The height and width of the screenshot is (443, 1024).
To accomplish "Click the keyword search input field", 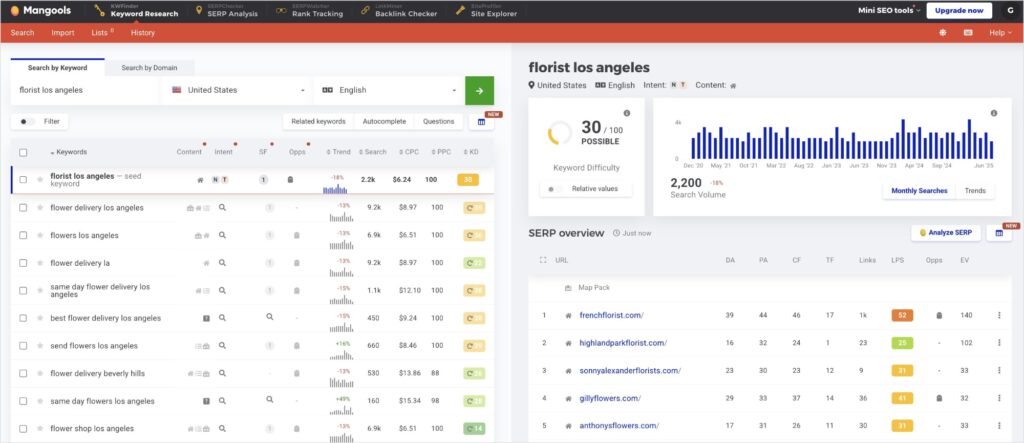I will click(x=86, y=90).
